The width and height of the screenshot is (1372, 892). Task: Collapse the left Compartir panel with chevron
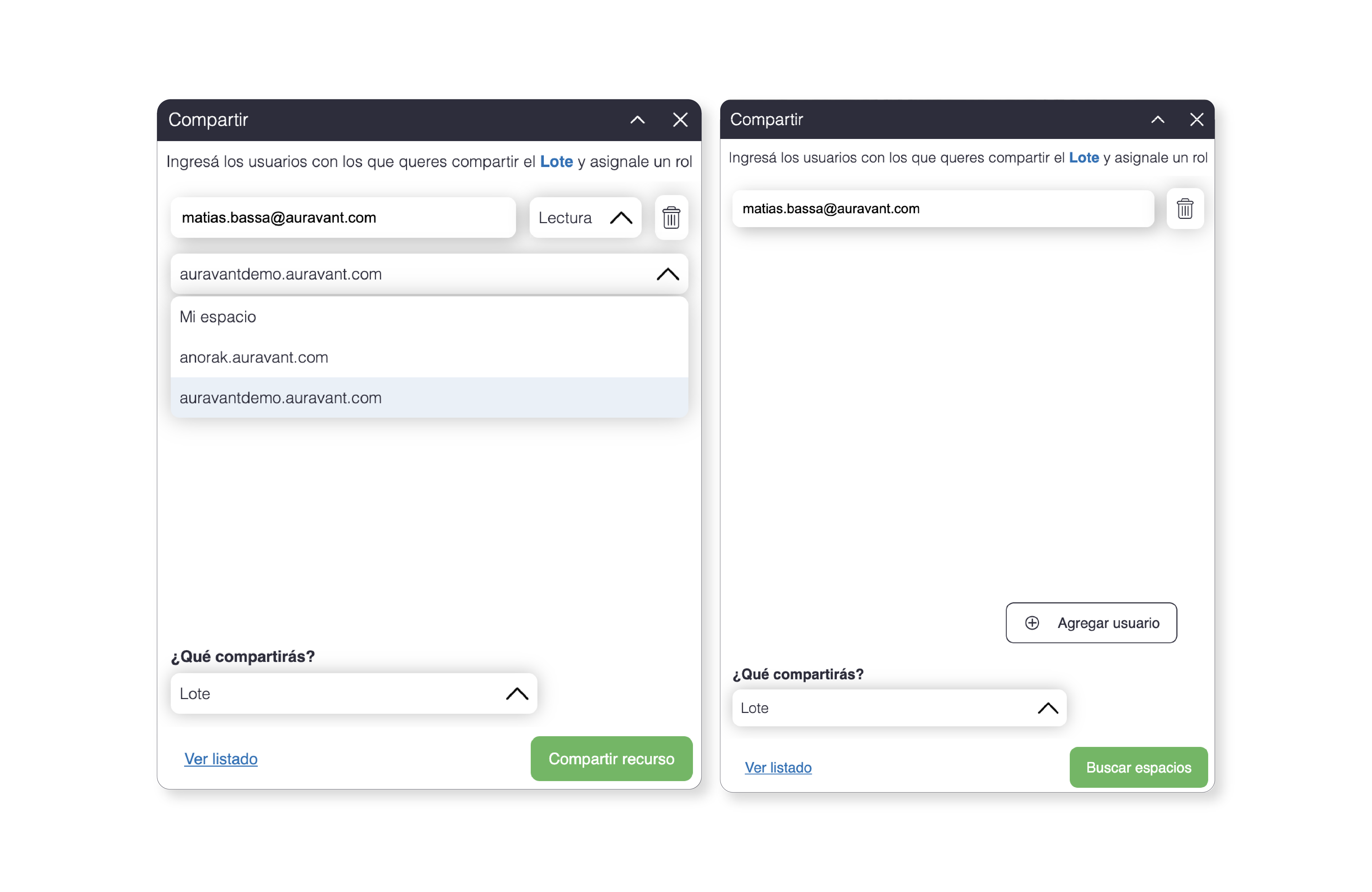pos(637,120)
